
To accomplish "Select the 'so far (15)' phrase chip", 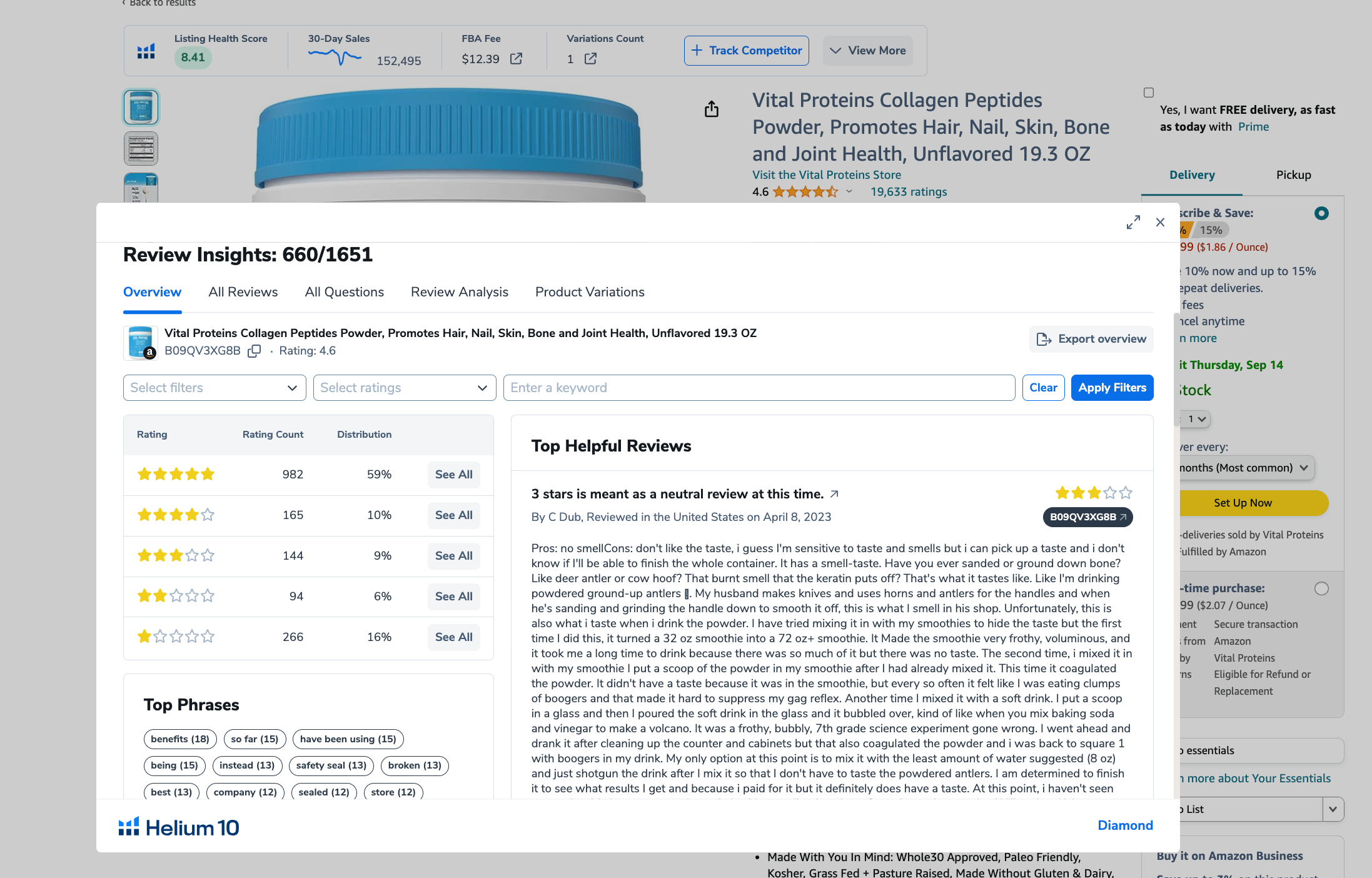I will click(x=255, y=739).
